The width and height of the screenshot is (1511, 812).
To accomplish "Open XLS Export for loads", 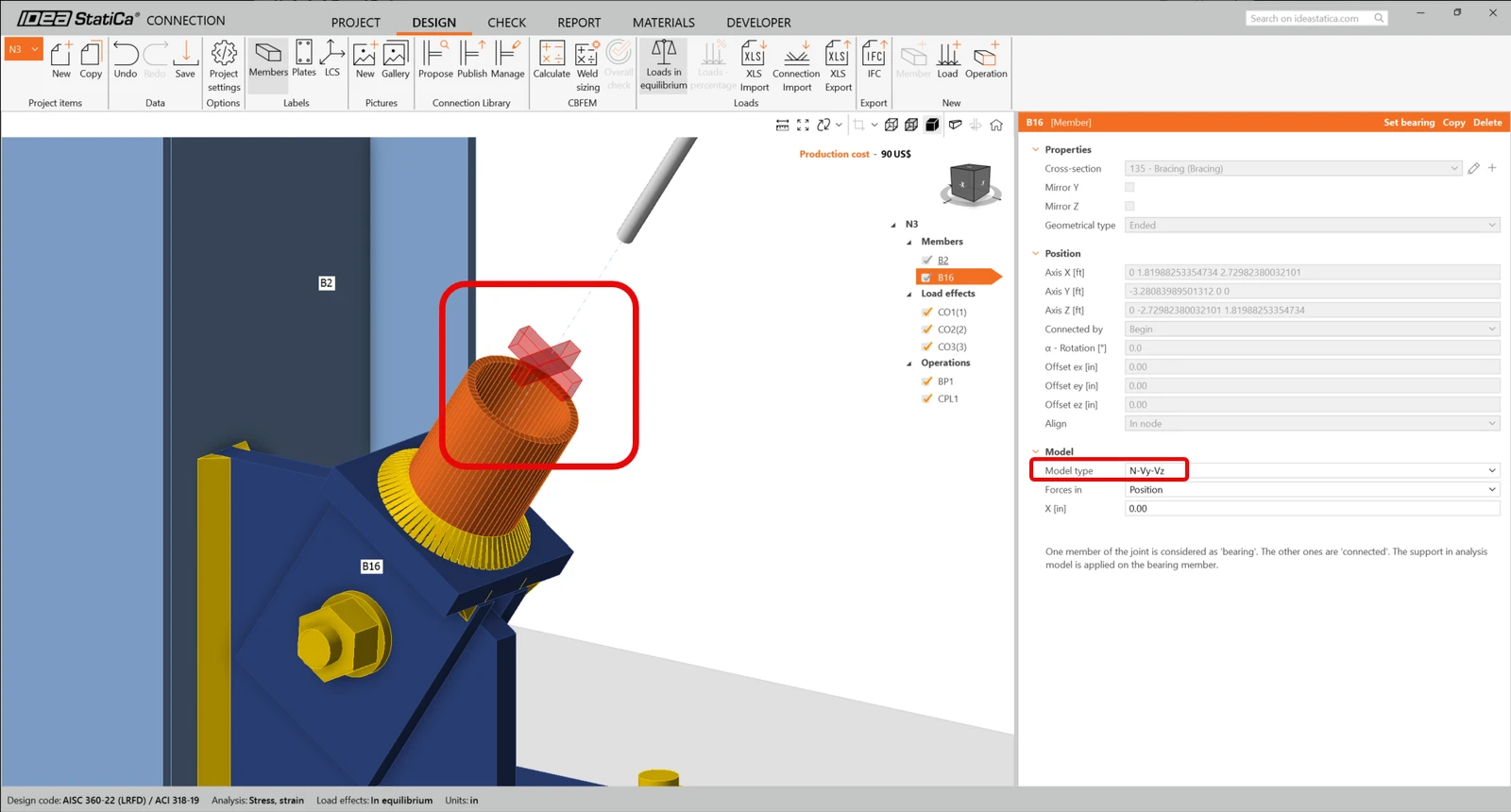I will 838,66.
